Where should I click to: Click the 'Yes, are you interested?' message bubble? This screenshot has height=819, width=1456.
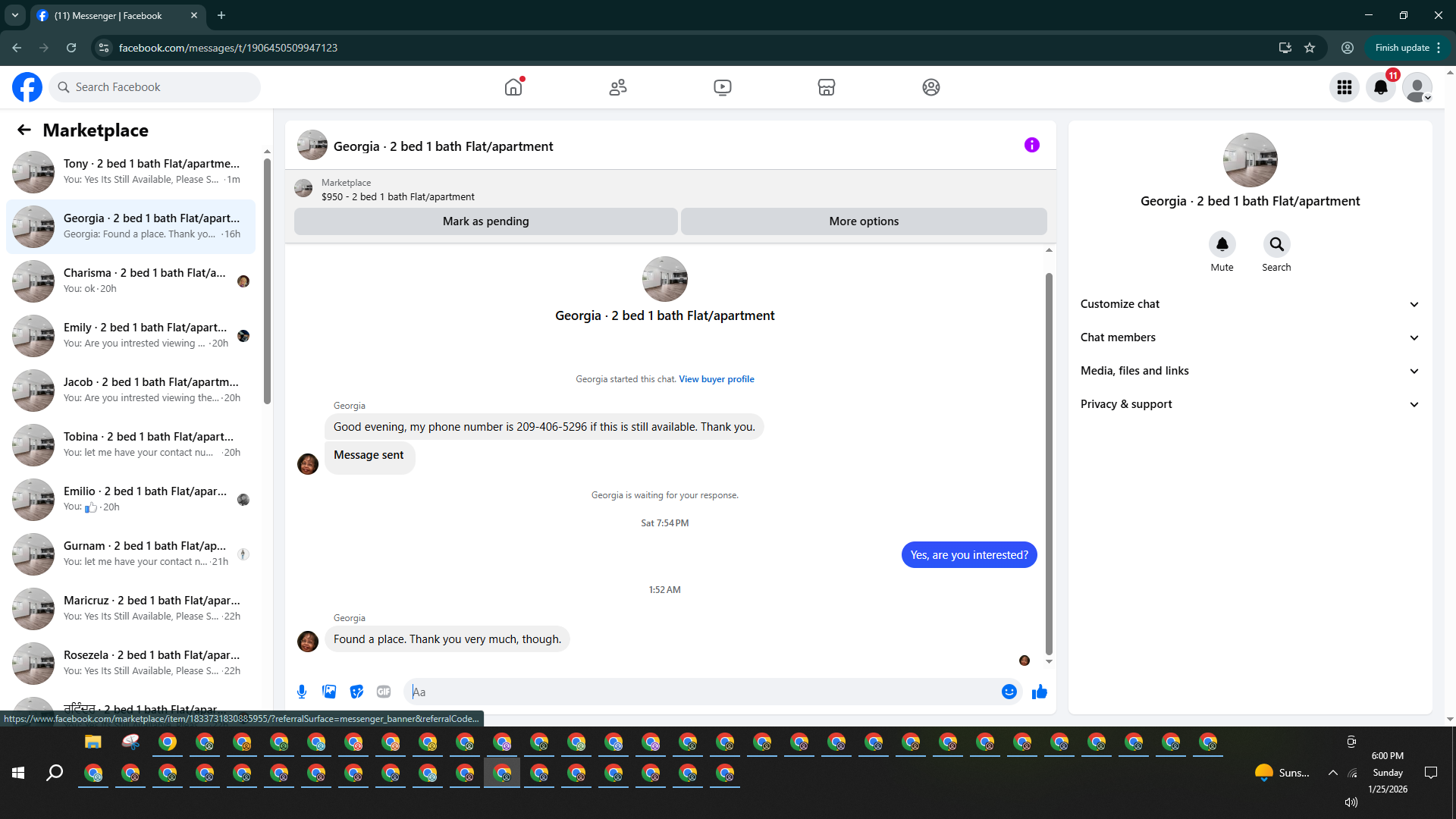969,555
